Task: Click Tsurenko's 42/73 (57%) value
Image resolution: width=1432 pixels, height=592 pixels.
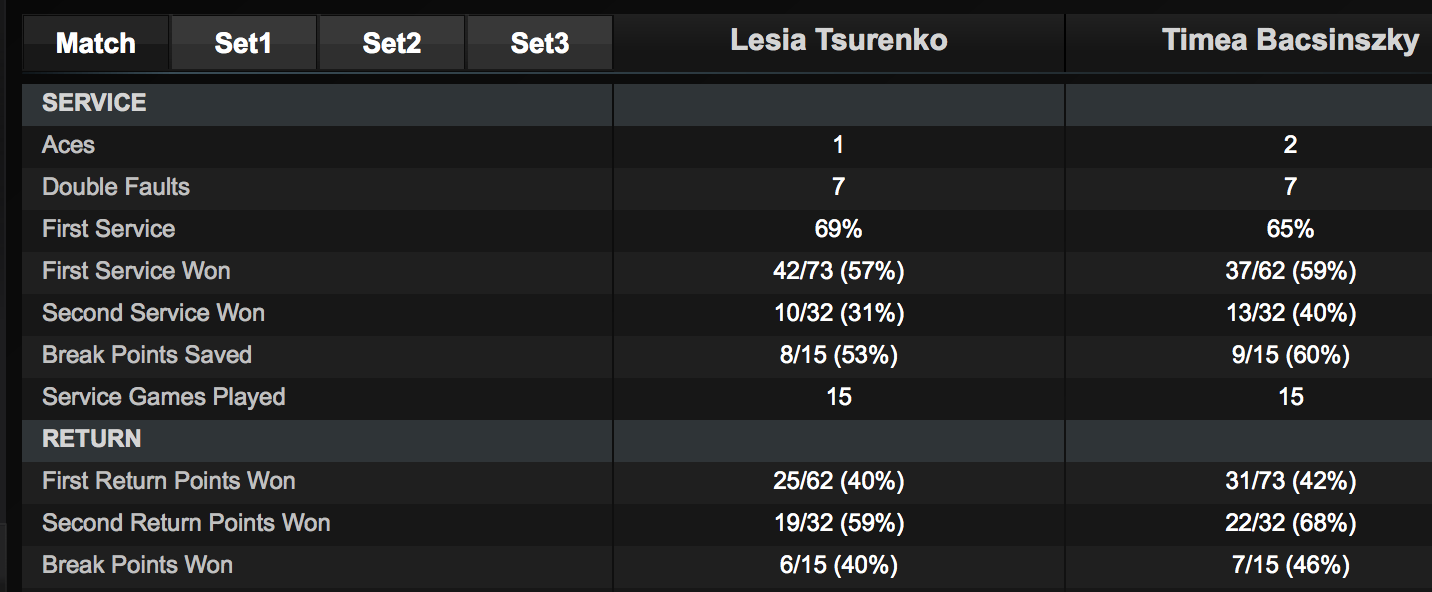Action: click(838, 271)
